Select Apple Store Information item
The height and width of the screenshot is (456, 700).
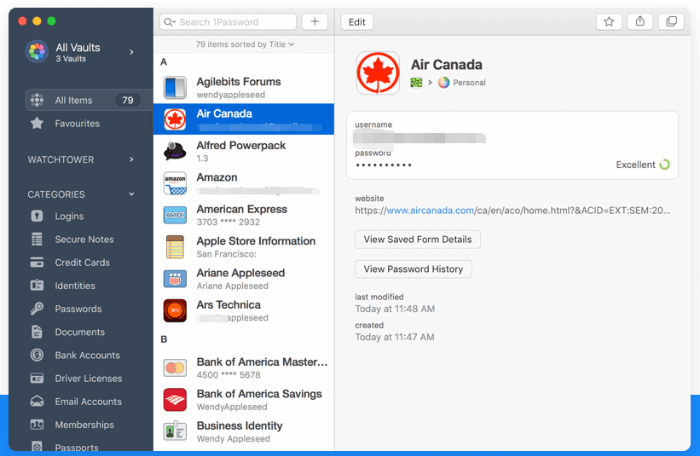(244, 247)
